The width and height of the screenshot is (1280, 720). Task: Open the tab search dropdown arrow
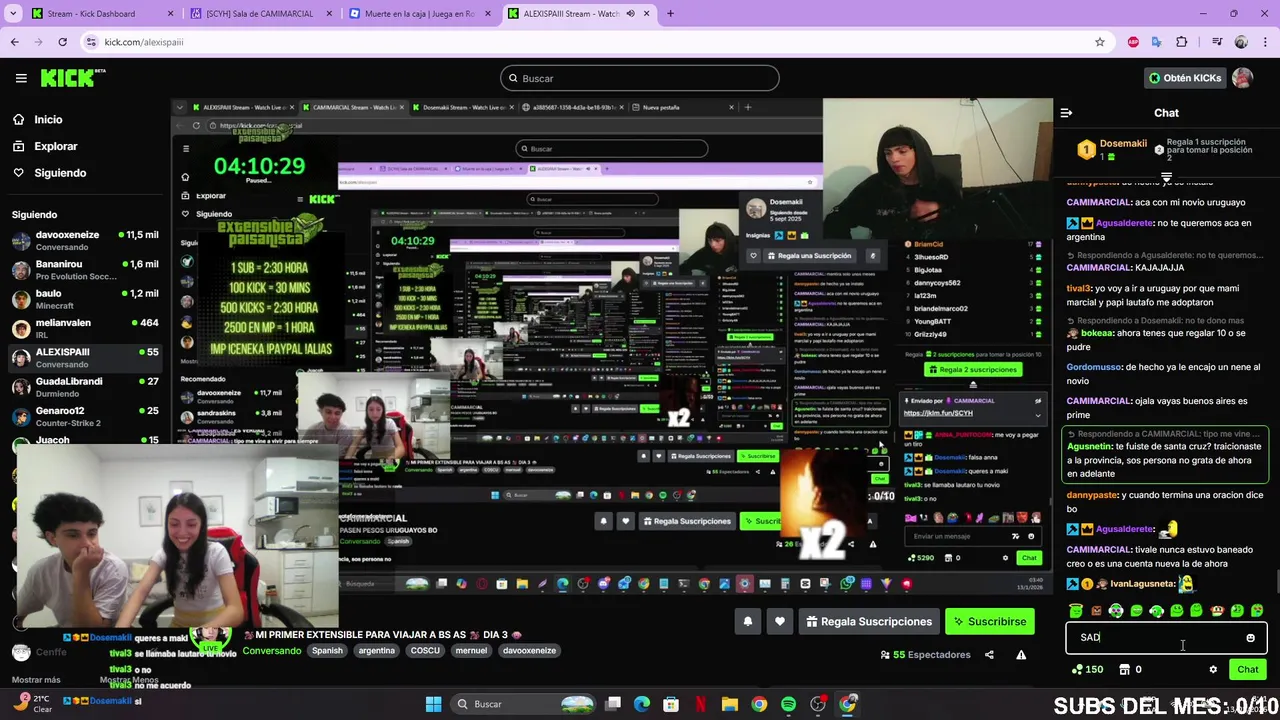[14, 14]
